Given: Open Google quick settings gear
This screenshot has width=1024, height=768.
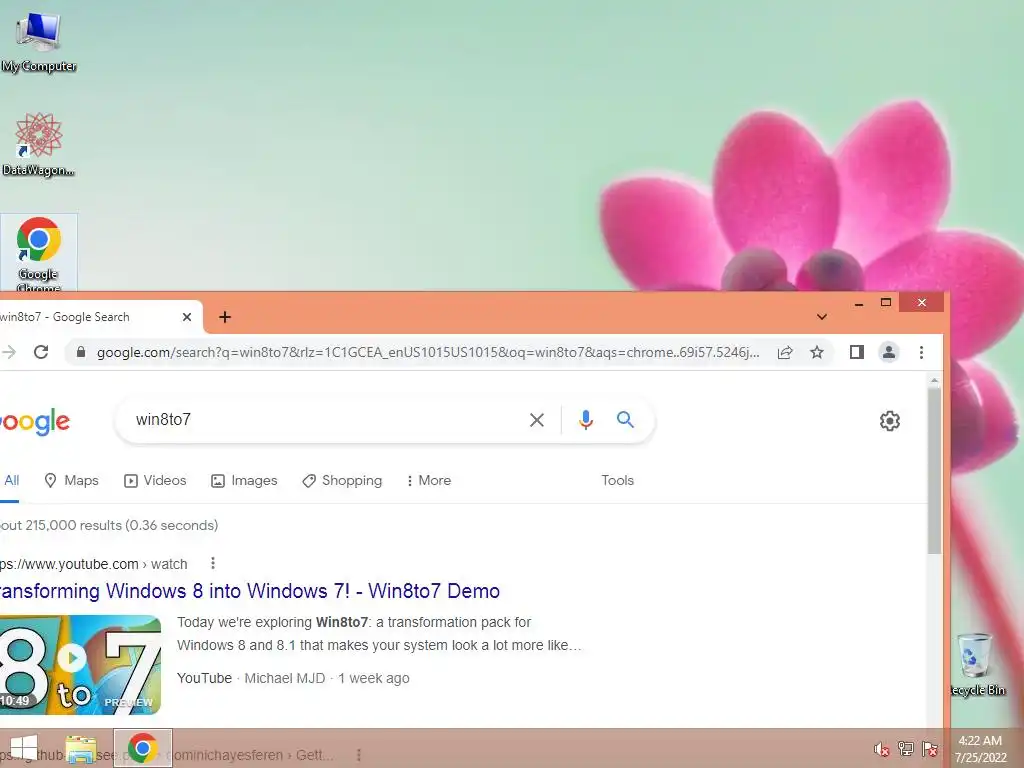Looking at the screenshot, I should point(889,421).
